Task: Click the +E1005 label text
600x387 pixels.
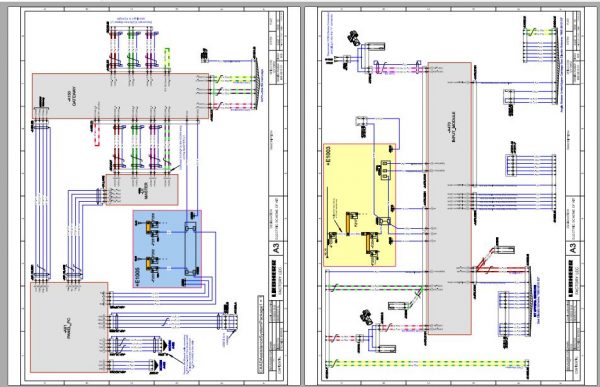Action: 138,276
